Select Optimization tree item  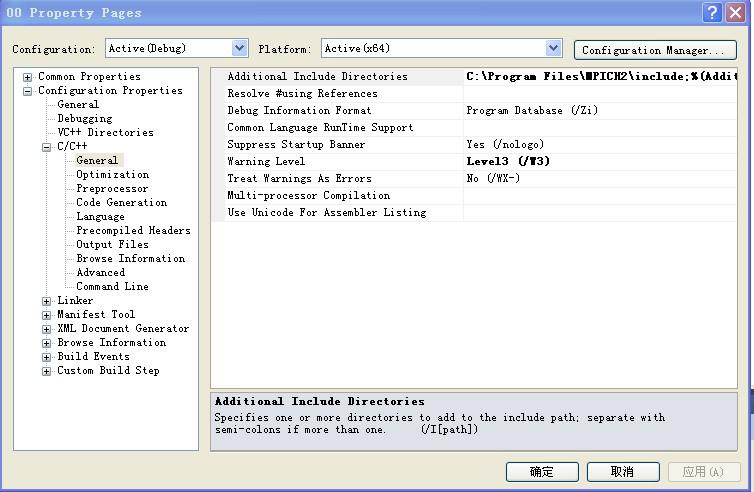113,174
